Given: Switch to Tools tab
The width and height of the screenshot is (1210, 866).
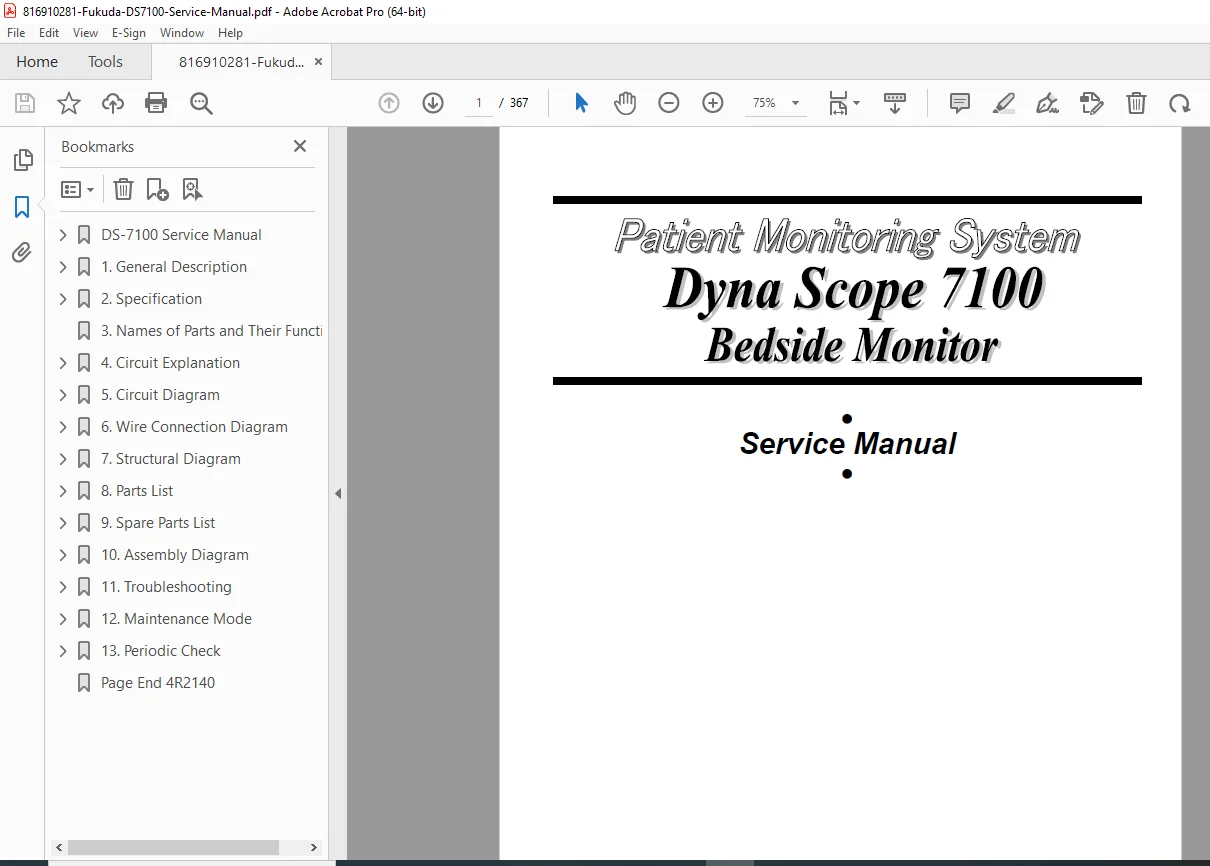Looking at the screenshot, I should point(105,62).
